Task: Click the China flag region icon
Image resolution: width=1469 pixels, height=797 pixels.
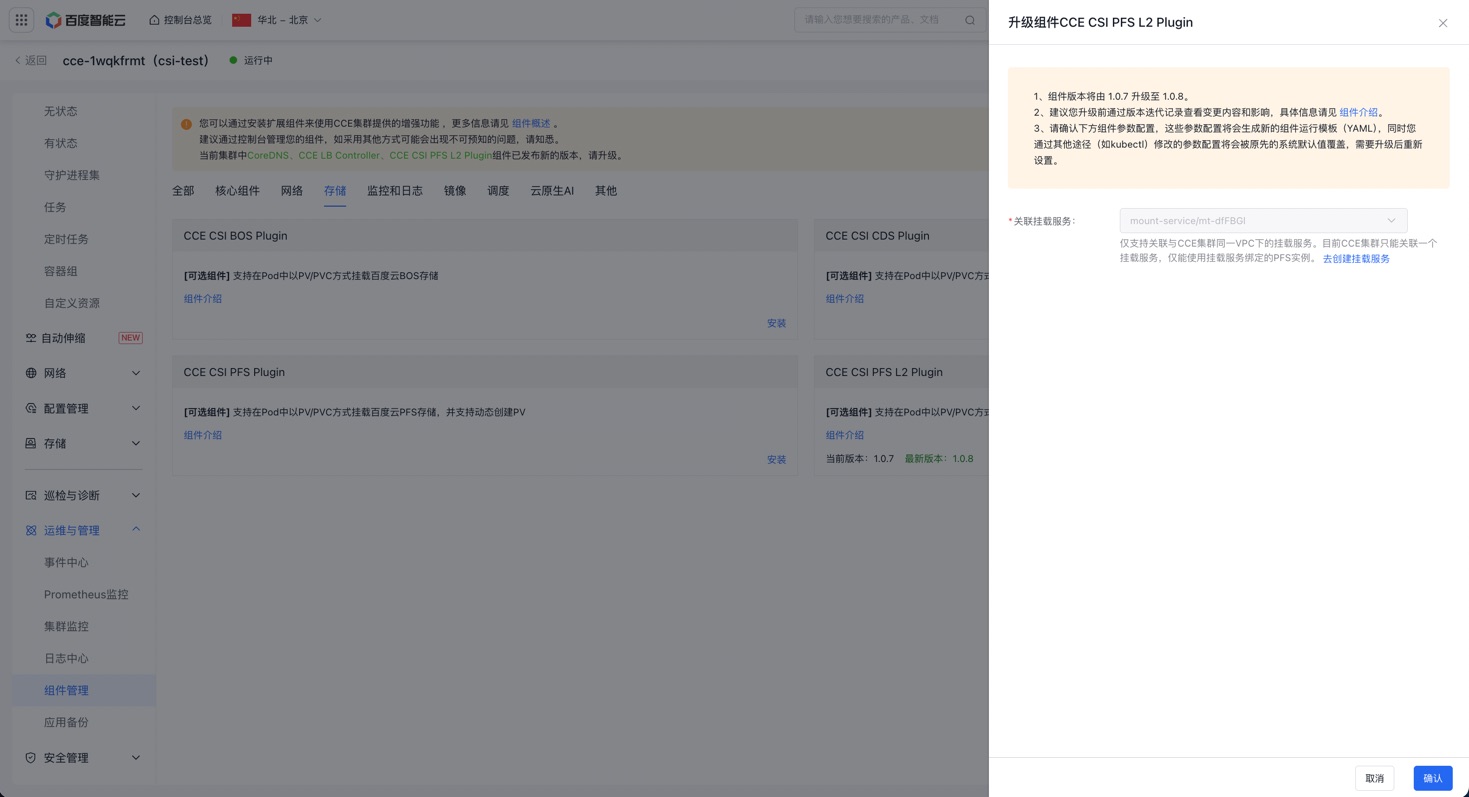Action: click(x=241, y=20)
